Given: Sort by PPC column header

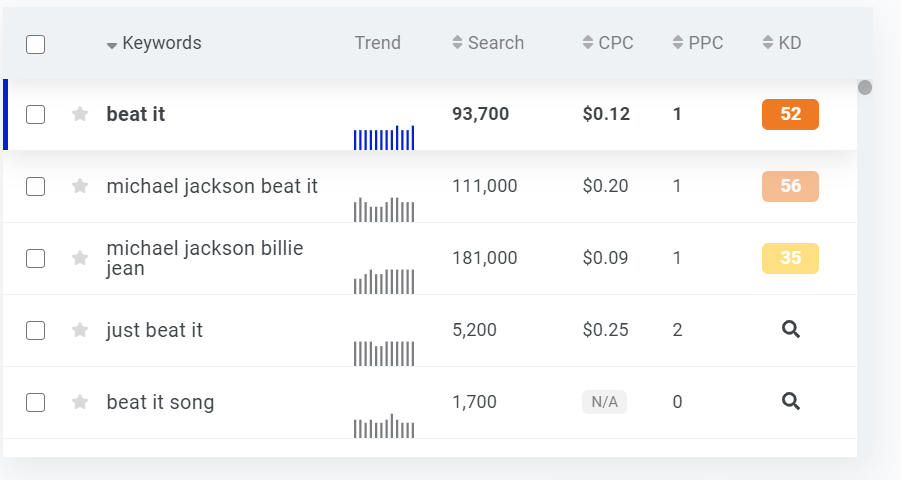Looking at the screenshot, I should point(698,43).
